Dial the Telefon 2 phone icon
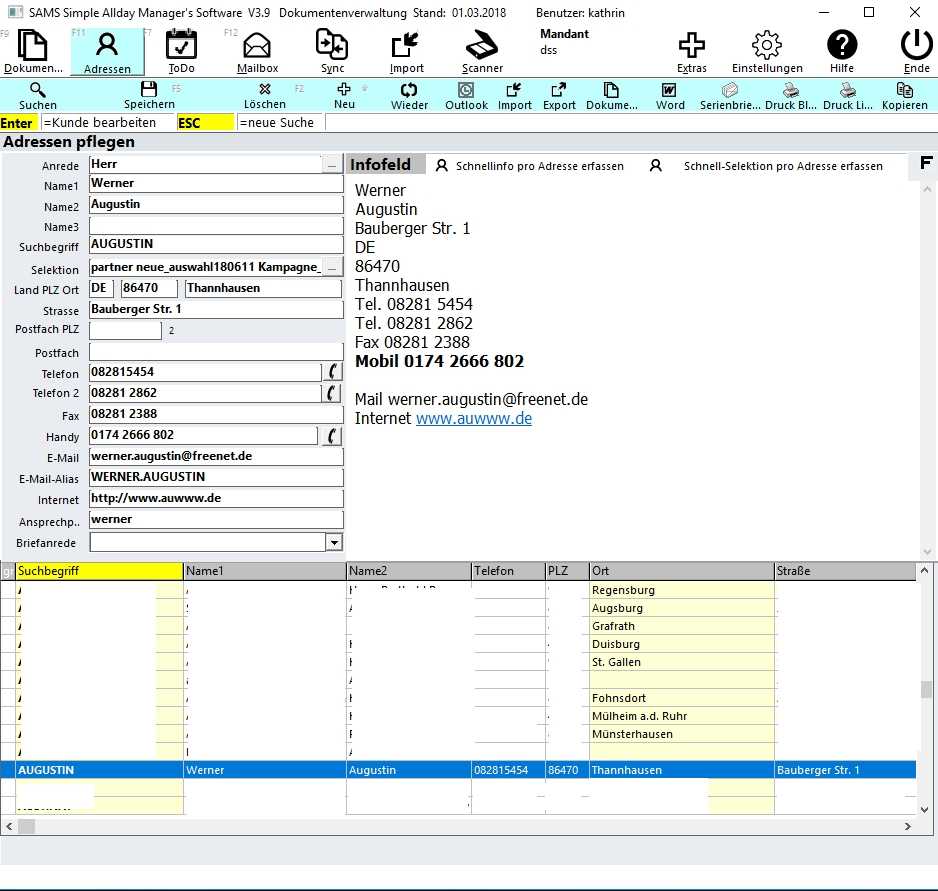The height and width of the screenshot is (891, 938). click(332, 393)
